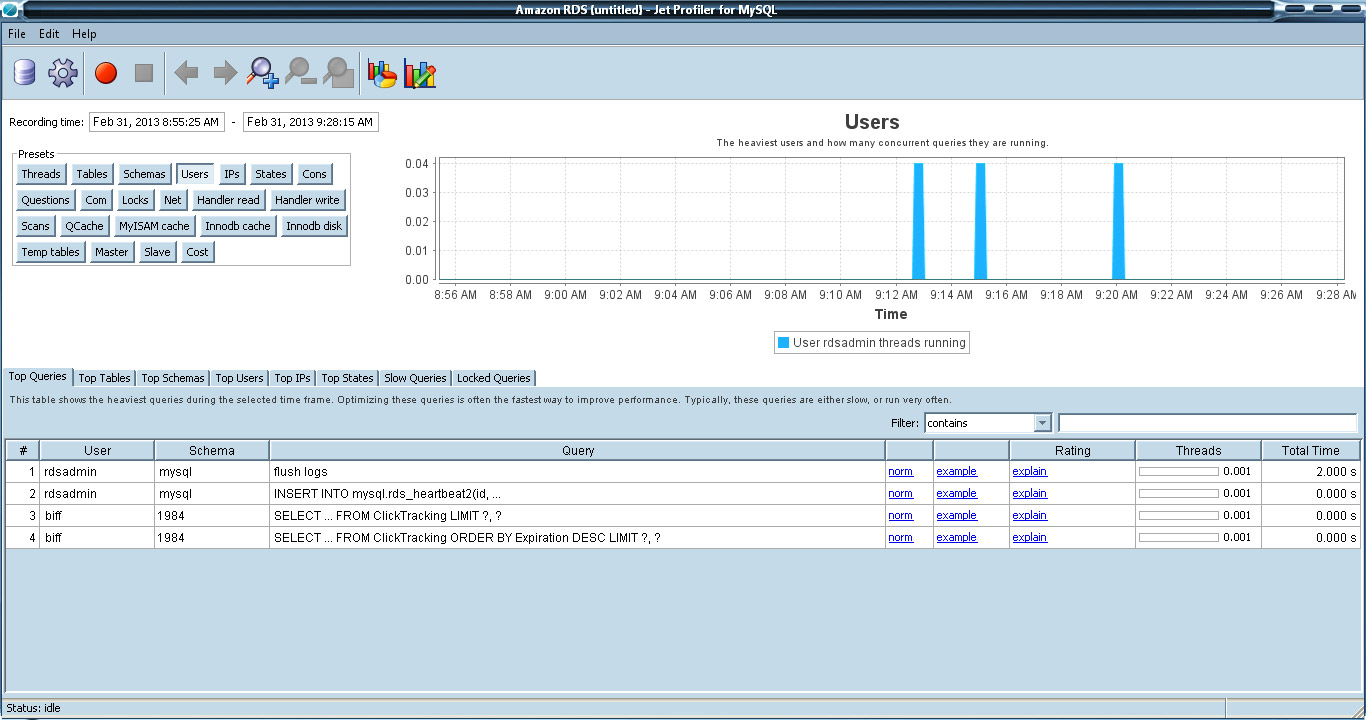Click the magnifier icon with the rectangle
This screenshot has height=720, width=1366.
(339, 72)
